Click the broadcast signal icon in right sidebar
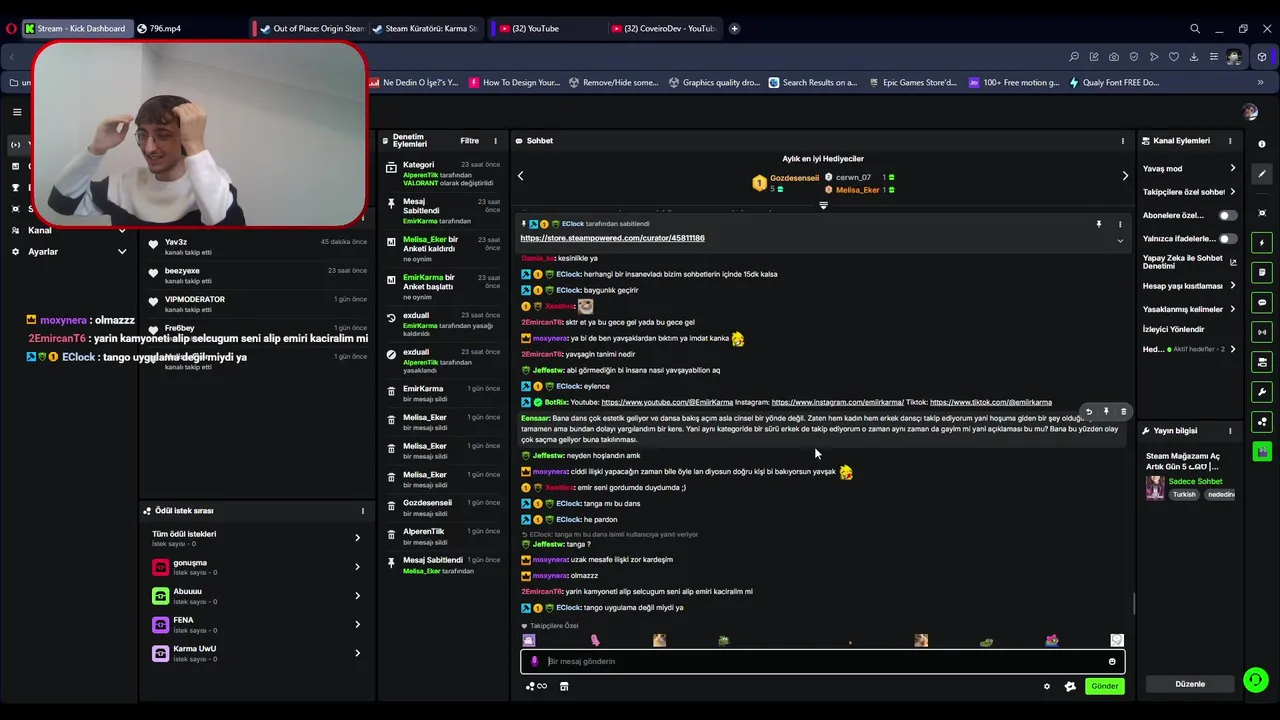1280x720 pixels. (x=1262, y=332)
